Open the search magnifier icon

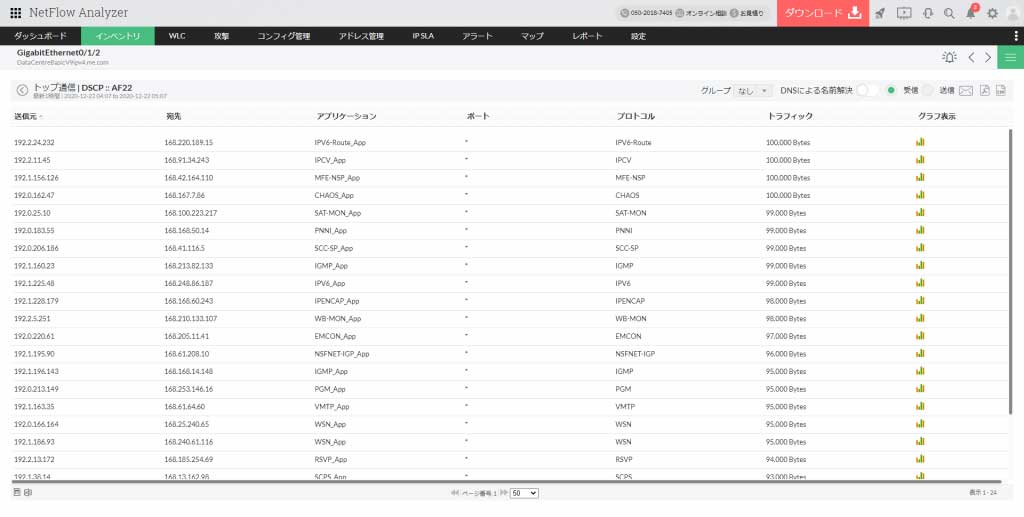coord(950,13)
